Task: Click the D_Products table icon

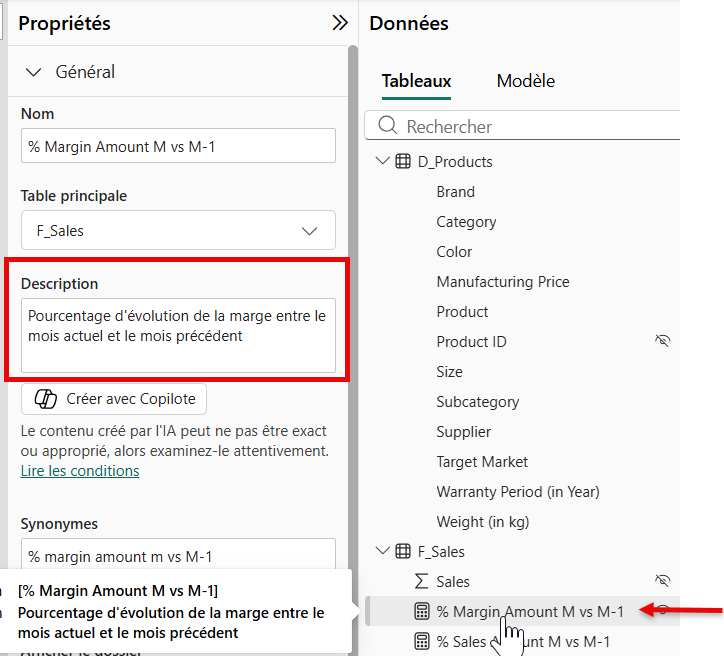Action: click(403, 162)
